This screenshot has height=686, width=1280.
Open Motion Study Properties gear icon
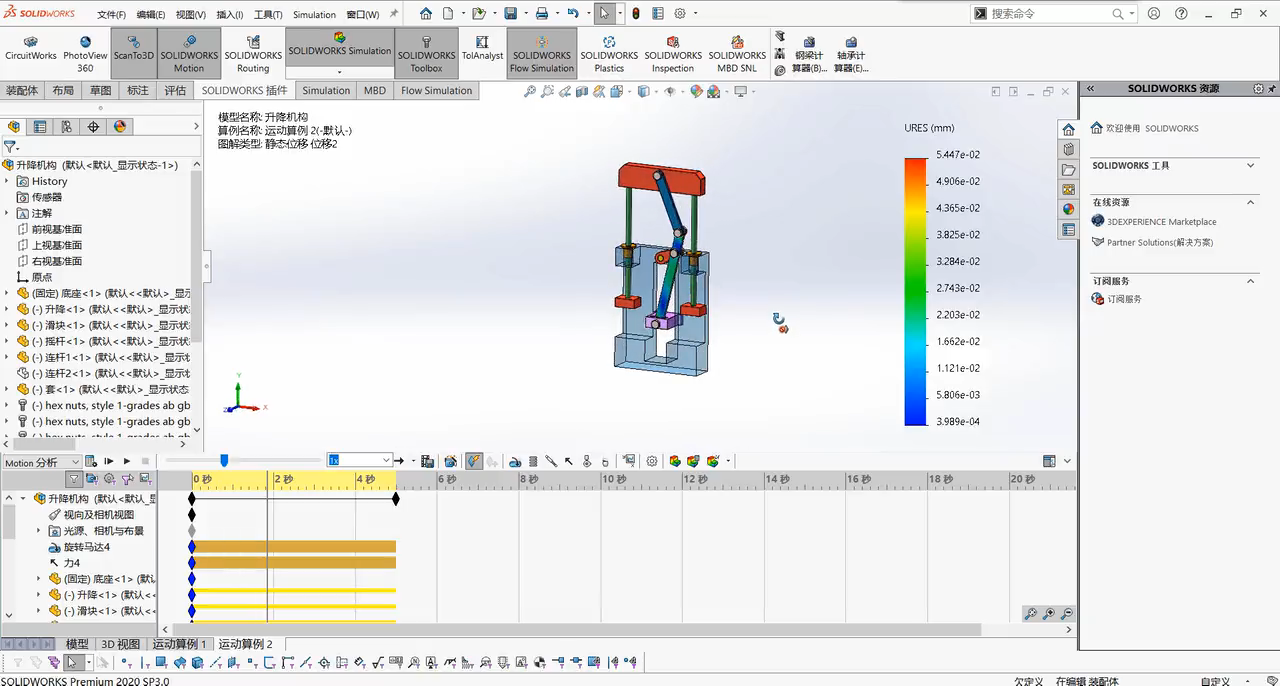(652, 461)
